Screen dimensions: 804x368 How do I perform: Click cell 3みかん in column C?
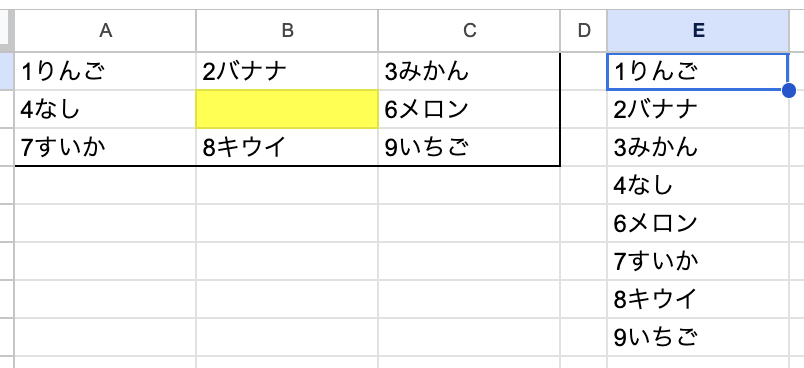tap(469, 71)
